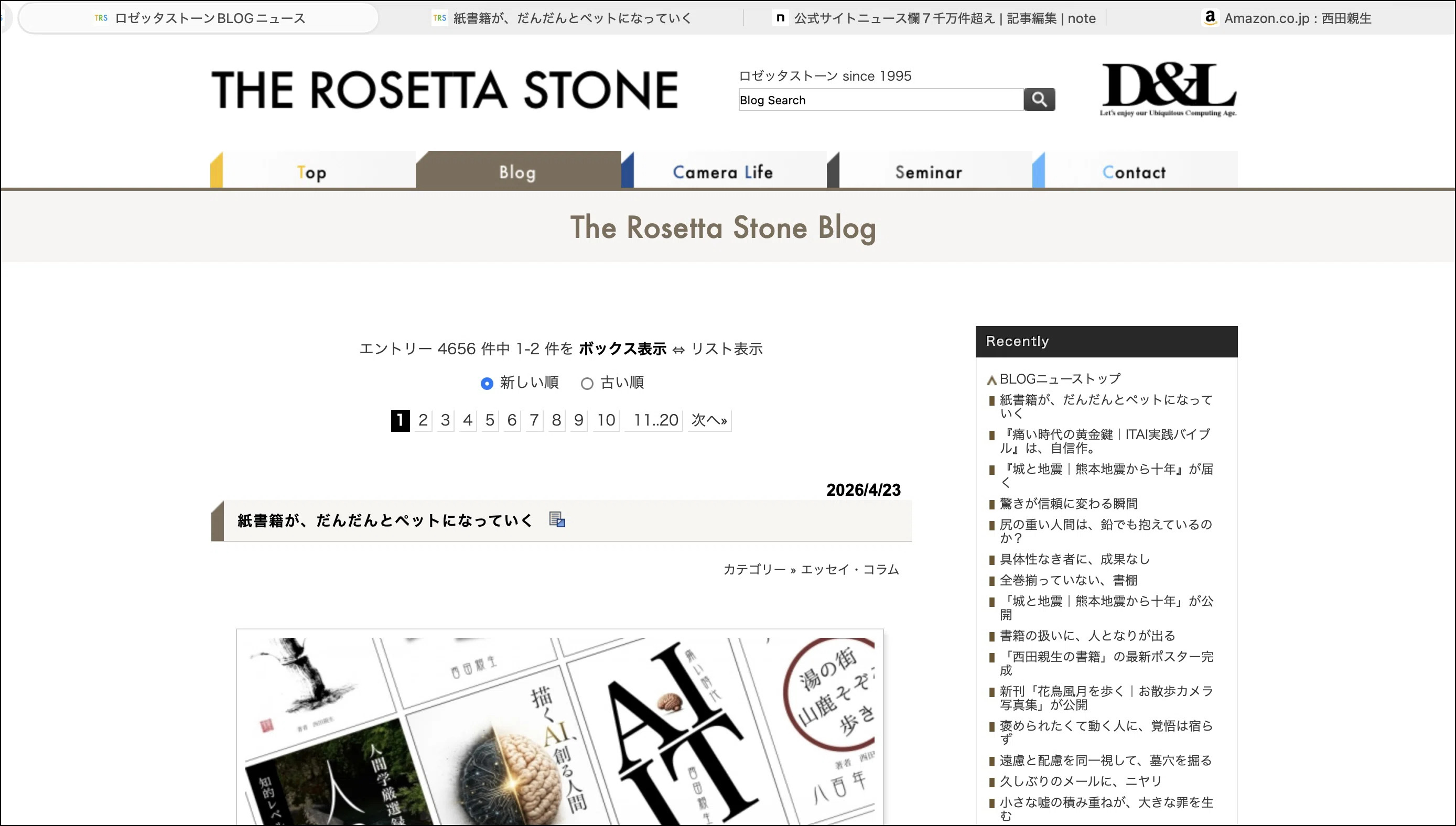The height and width of the screenshot is (826, 1456).
Task: Open sidebar link 尻の重い人間は、鉛でも抱えているのか？
Action: coord(1106,531)
